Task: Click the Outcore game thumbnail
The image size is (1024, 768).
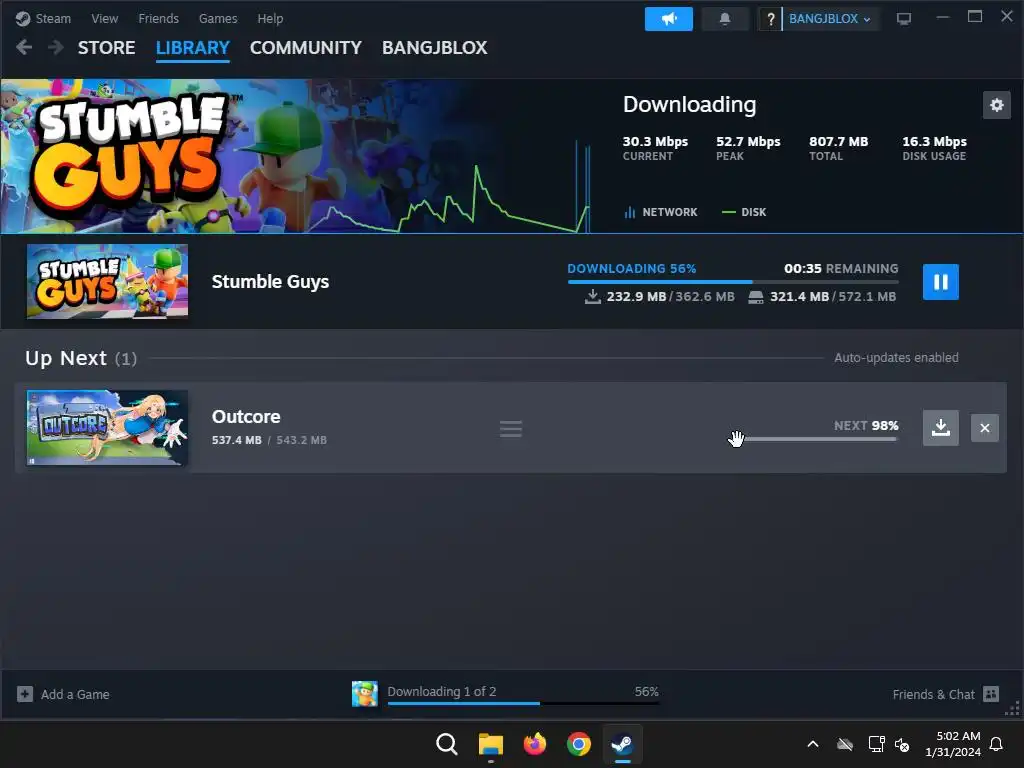Action: click(x=107, y=428)
